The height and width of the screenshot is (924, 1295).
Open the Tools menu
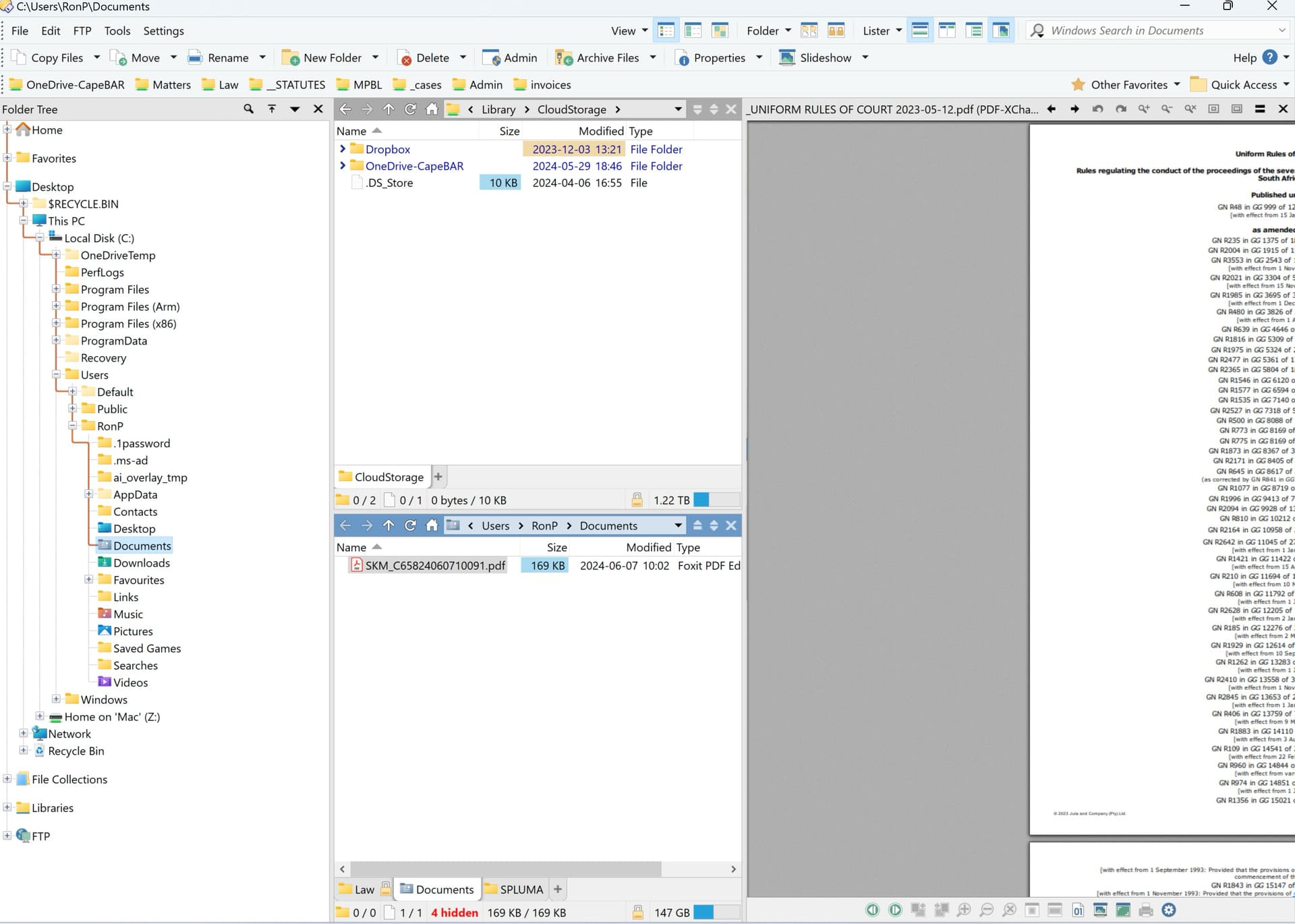click(117, 30)
